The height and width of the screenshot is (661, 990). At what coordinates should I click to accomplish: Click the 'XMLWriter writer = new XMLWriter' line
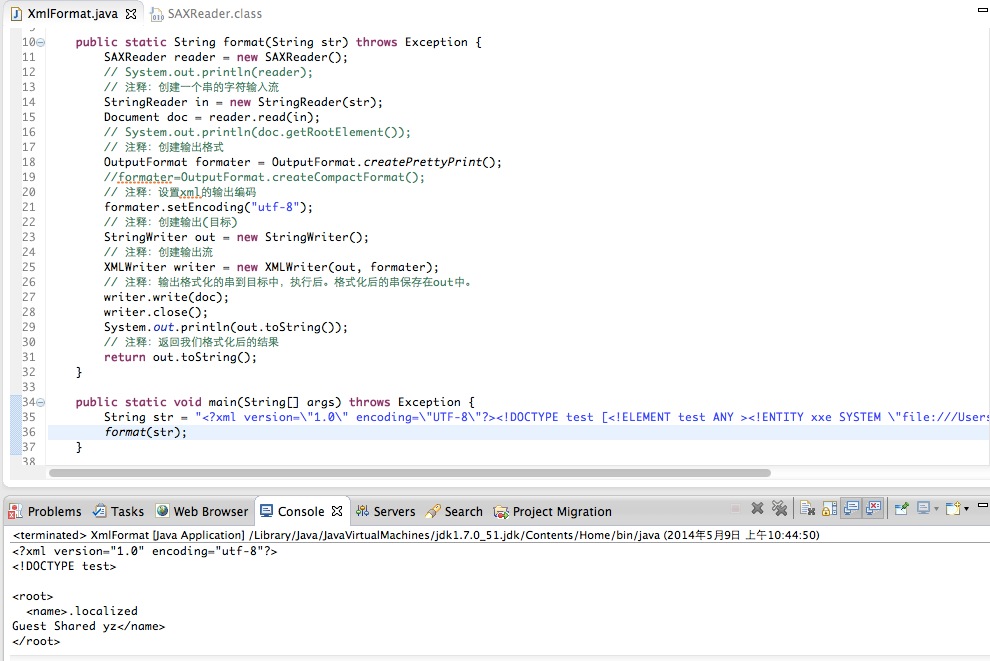[271, 268]
